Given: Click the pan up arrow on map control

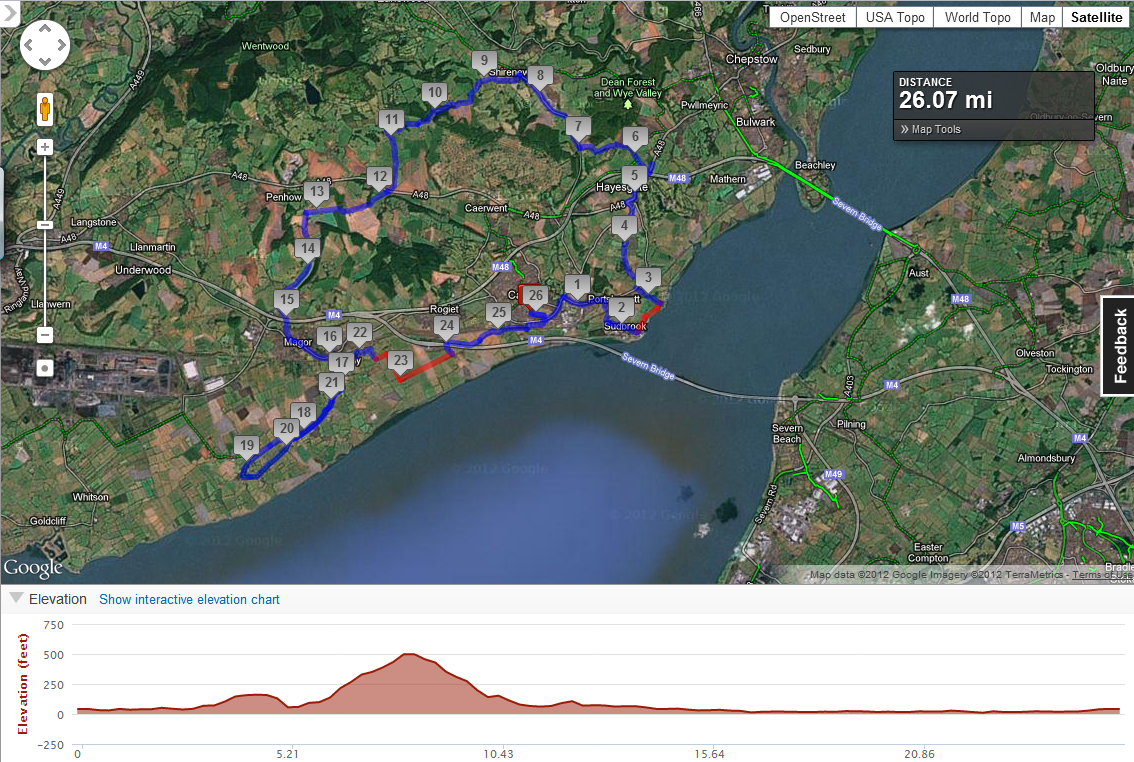Looking at the screenshot, I should pos(45,29).
